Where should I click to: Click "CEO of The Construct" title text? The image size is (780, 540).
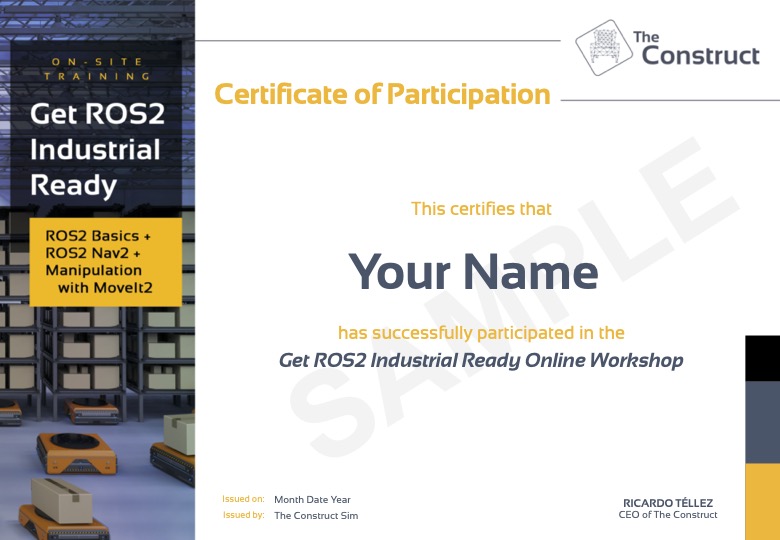[x=668, y=515]
